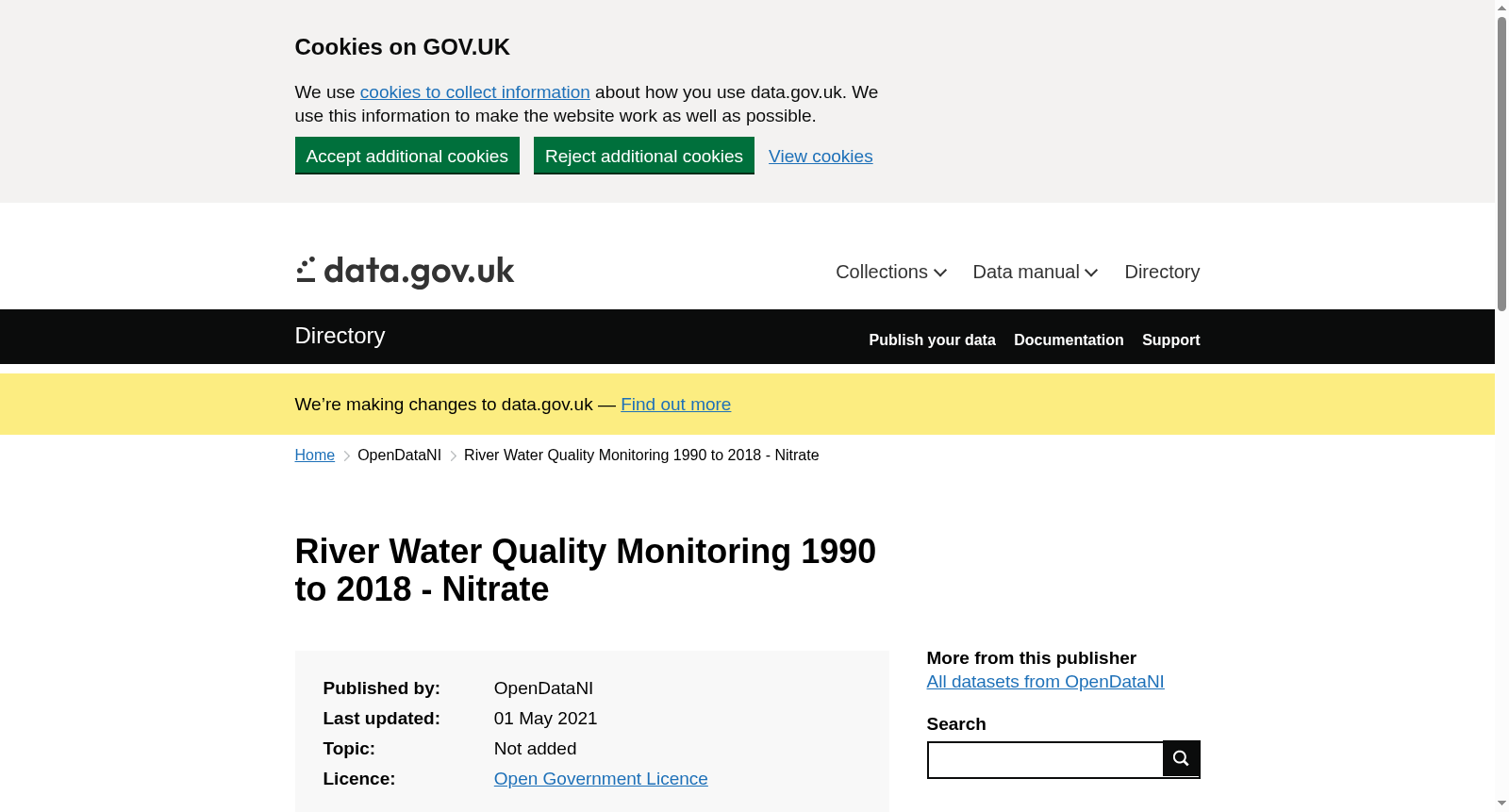Click the dataset title heading

586,571
